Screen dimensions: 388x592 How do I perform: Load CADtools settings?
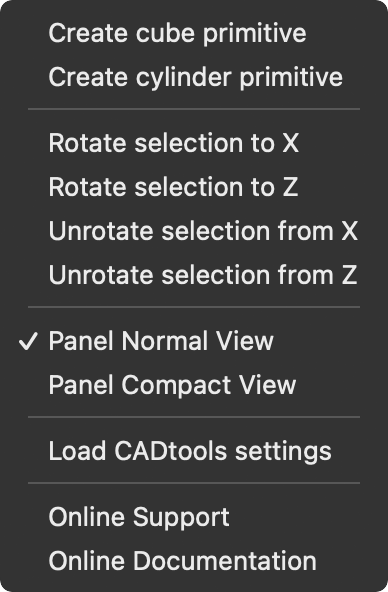tap(194, 451)
